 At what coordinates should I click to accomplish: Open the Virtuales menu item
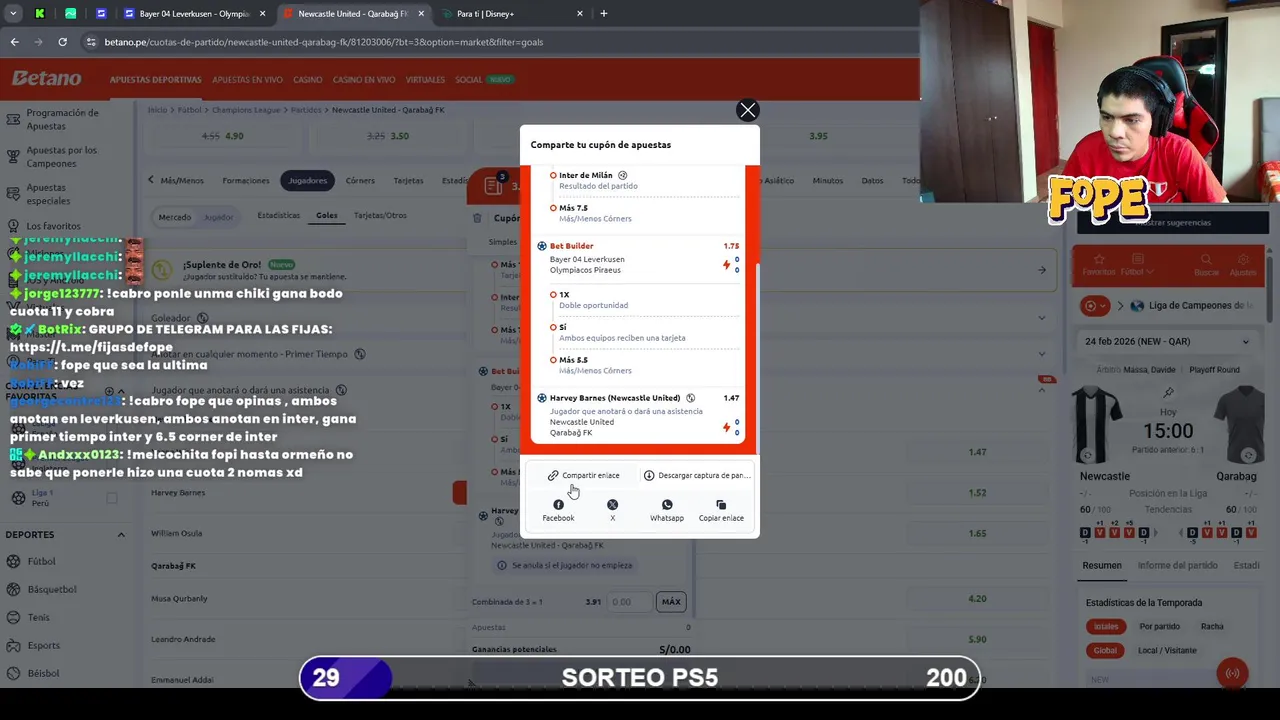coord(425,80)
